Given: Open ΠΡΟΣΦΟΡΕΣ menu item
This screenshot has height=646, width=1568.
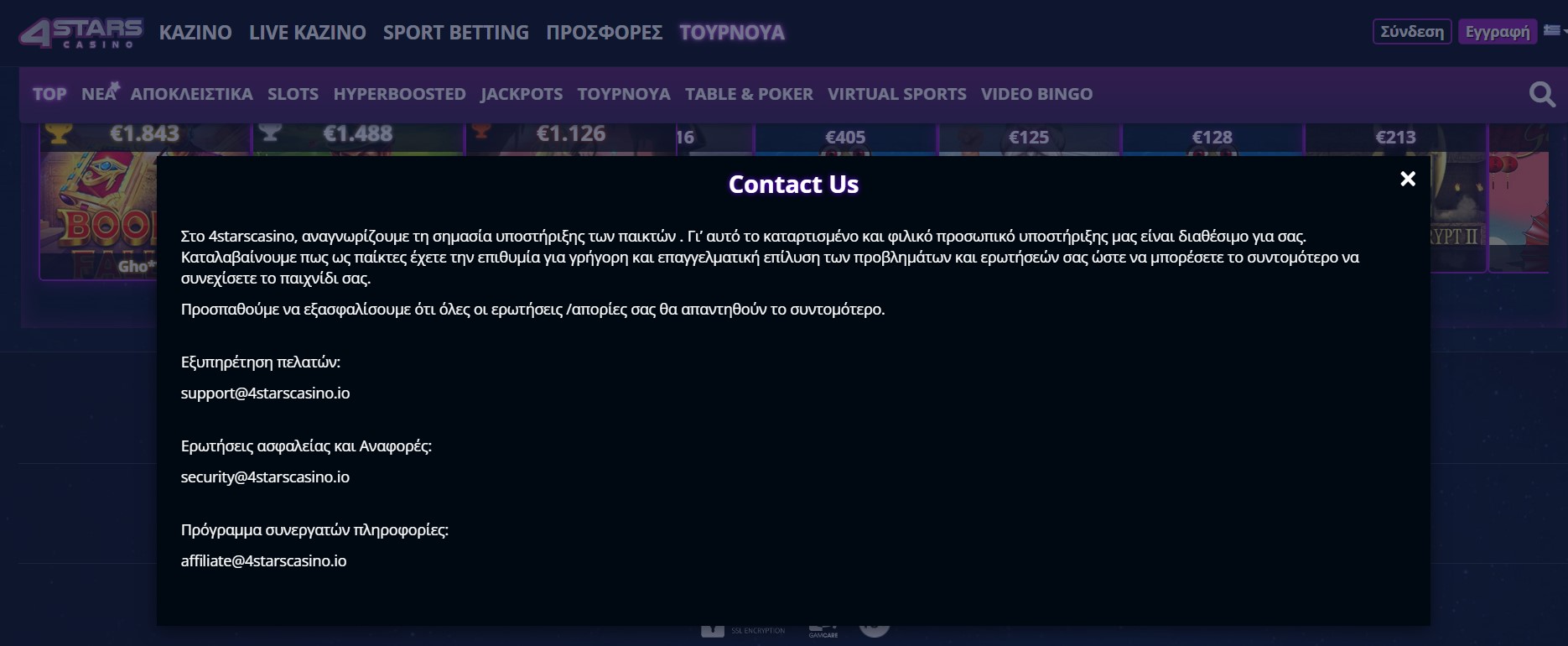Looking at the screenshot, I should [x=605, y=33].
